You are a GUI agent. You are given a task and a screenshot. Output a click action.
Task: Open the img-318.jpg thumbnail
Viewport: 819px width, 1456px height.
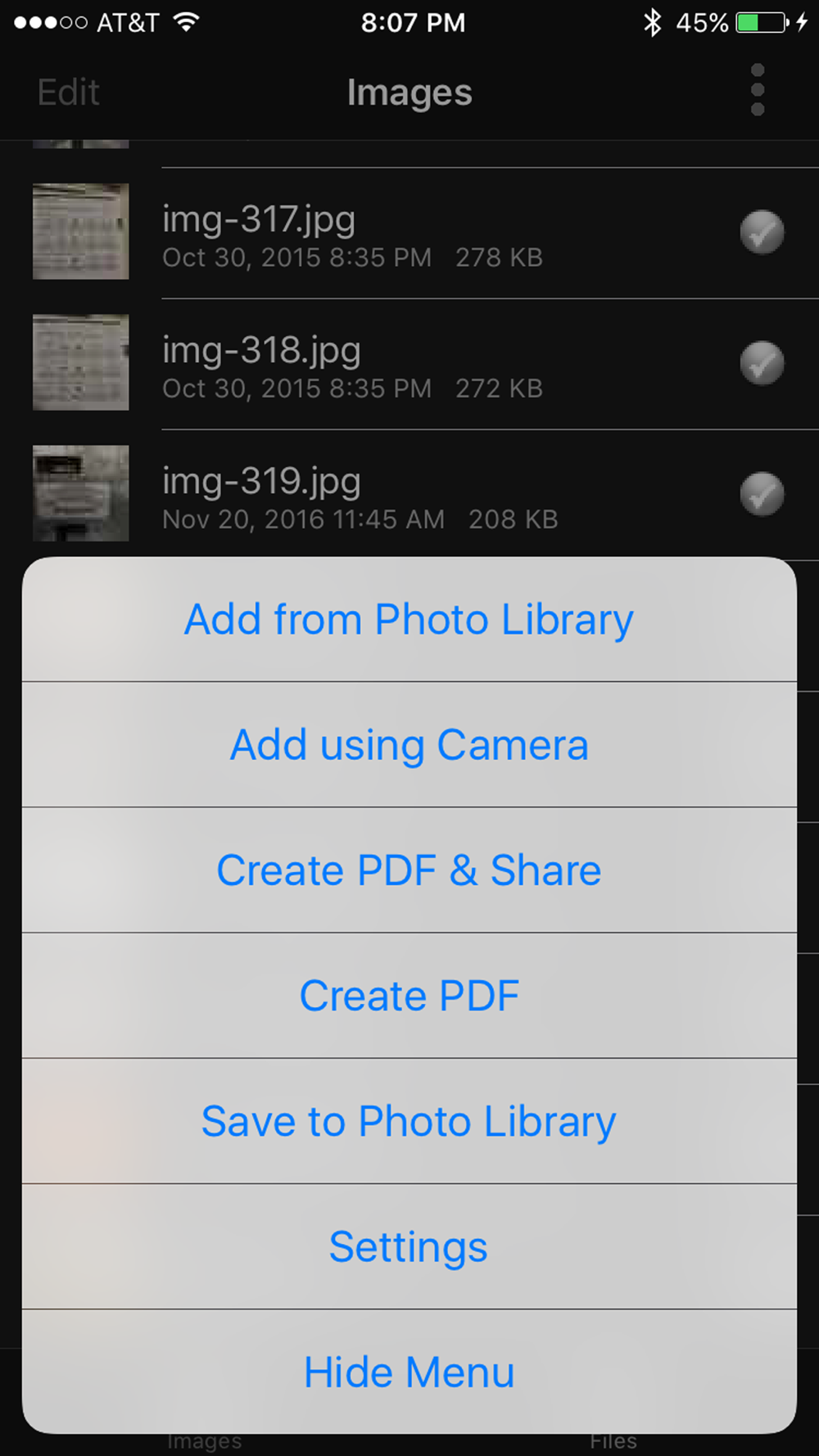81,362
